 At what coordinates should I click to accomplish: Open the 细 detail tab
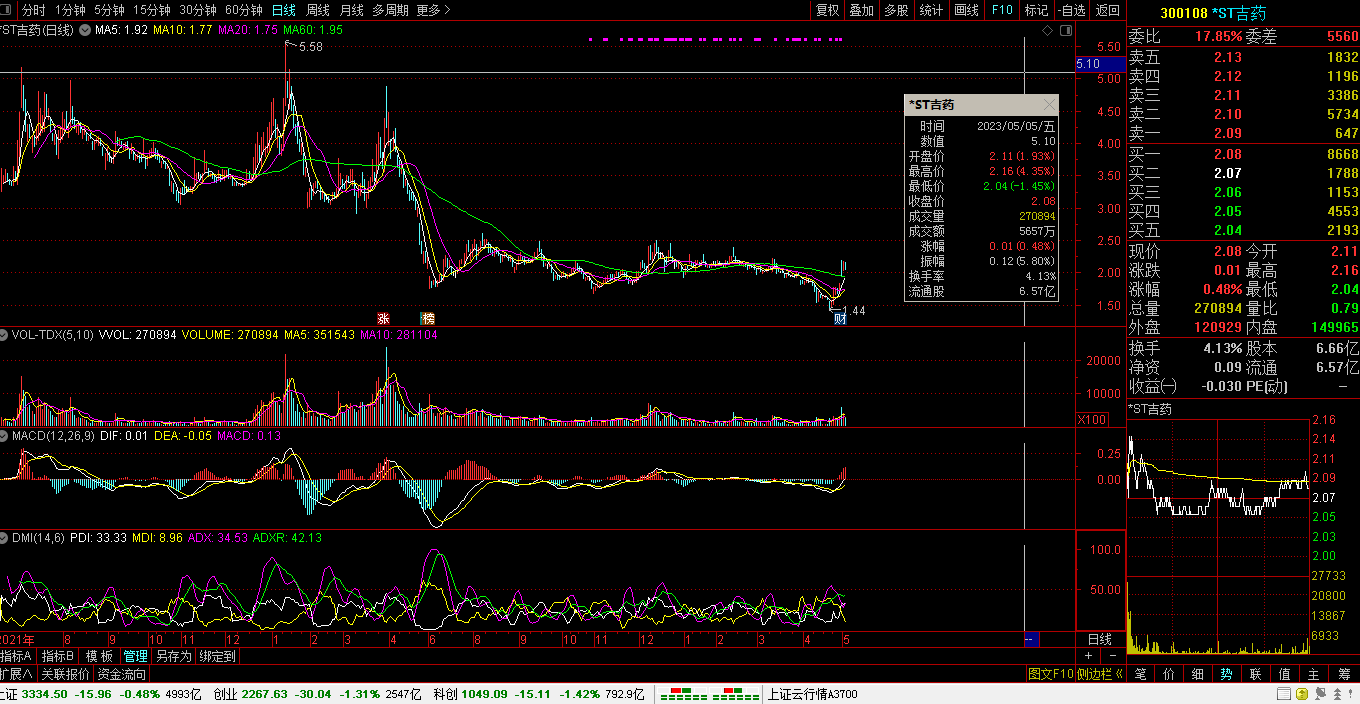pos(1198,674)
